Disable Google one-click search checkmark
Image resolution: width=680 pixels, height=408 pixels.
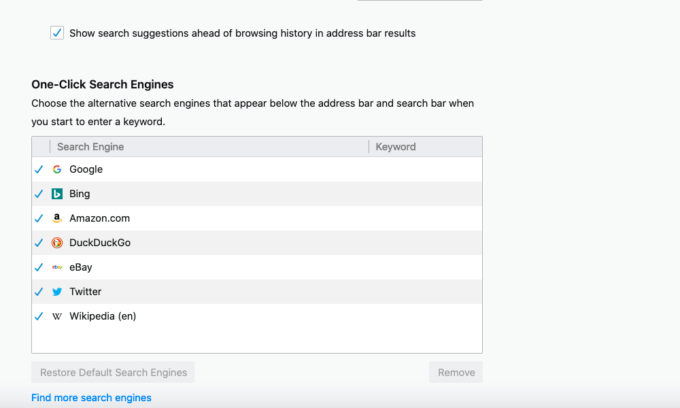point(39,169)
